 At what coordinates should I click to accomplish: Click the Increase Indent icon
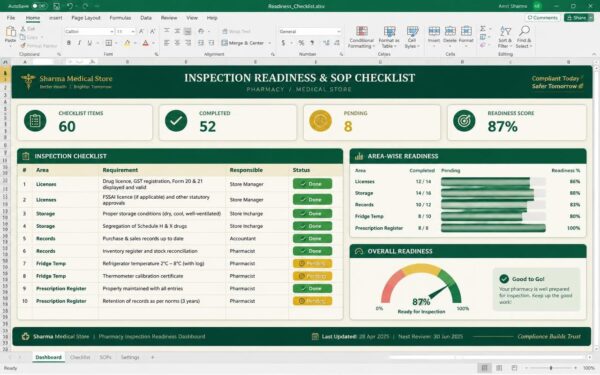click(x=211, y=43)
